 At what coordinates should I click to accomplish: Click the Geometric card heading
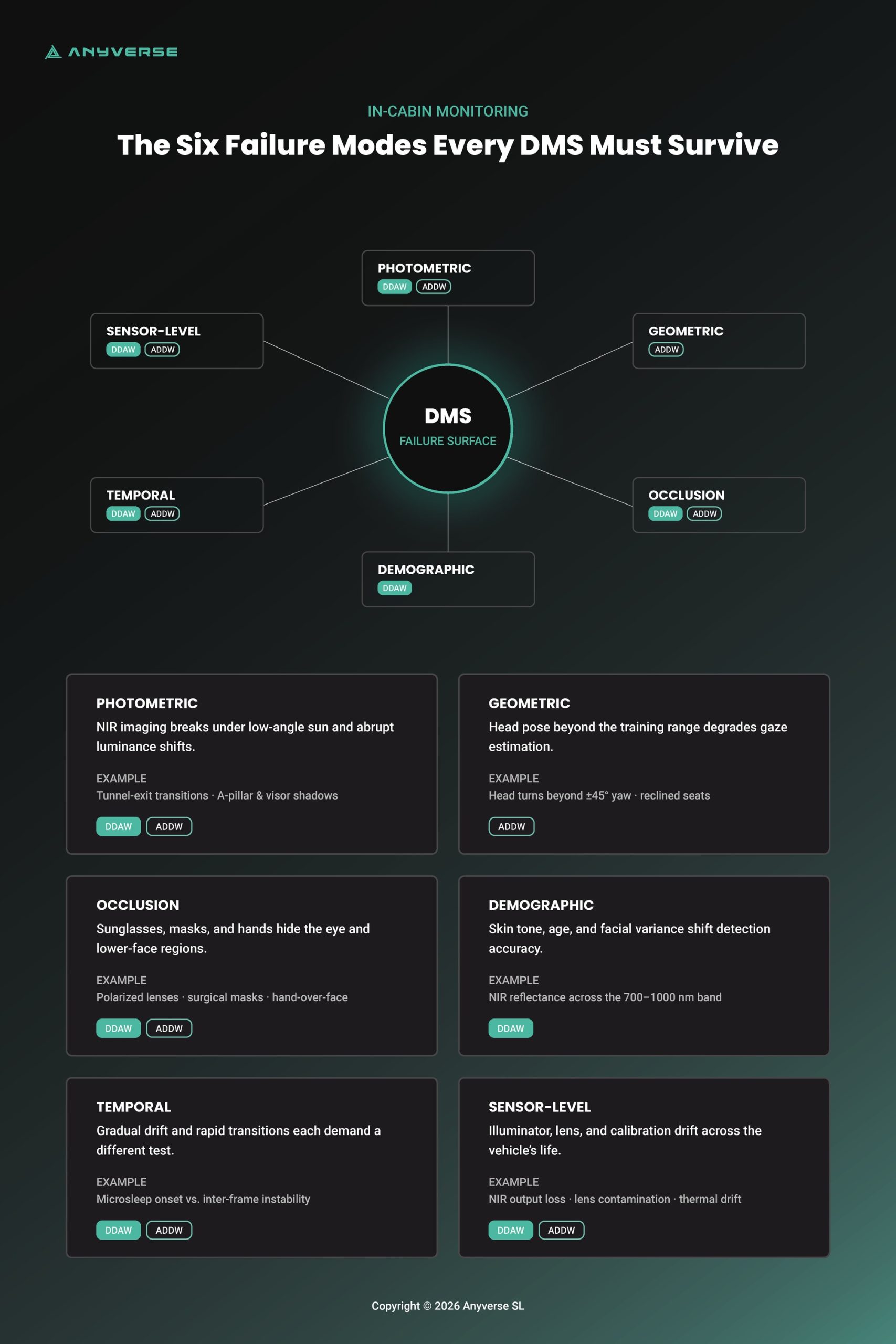click(529, 703)
